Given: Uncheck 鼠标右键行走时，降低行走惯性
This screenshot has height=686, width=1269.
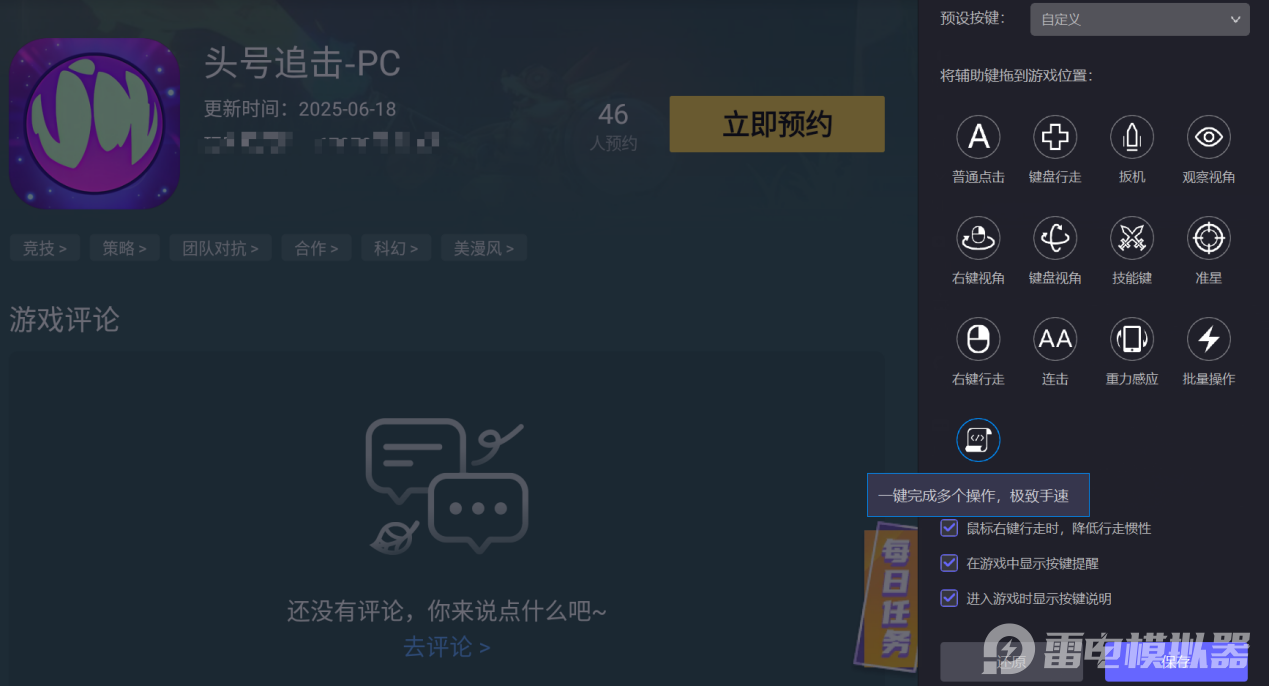Looking at the screenshot, I should point(948,527).
